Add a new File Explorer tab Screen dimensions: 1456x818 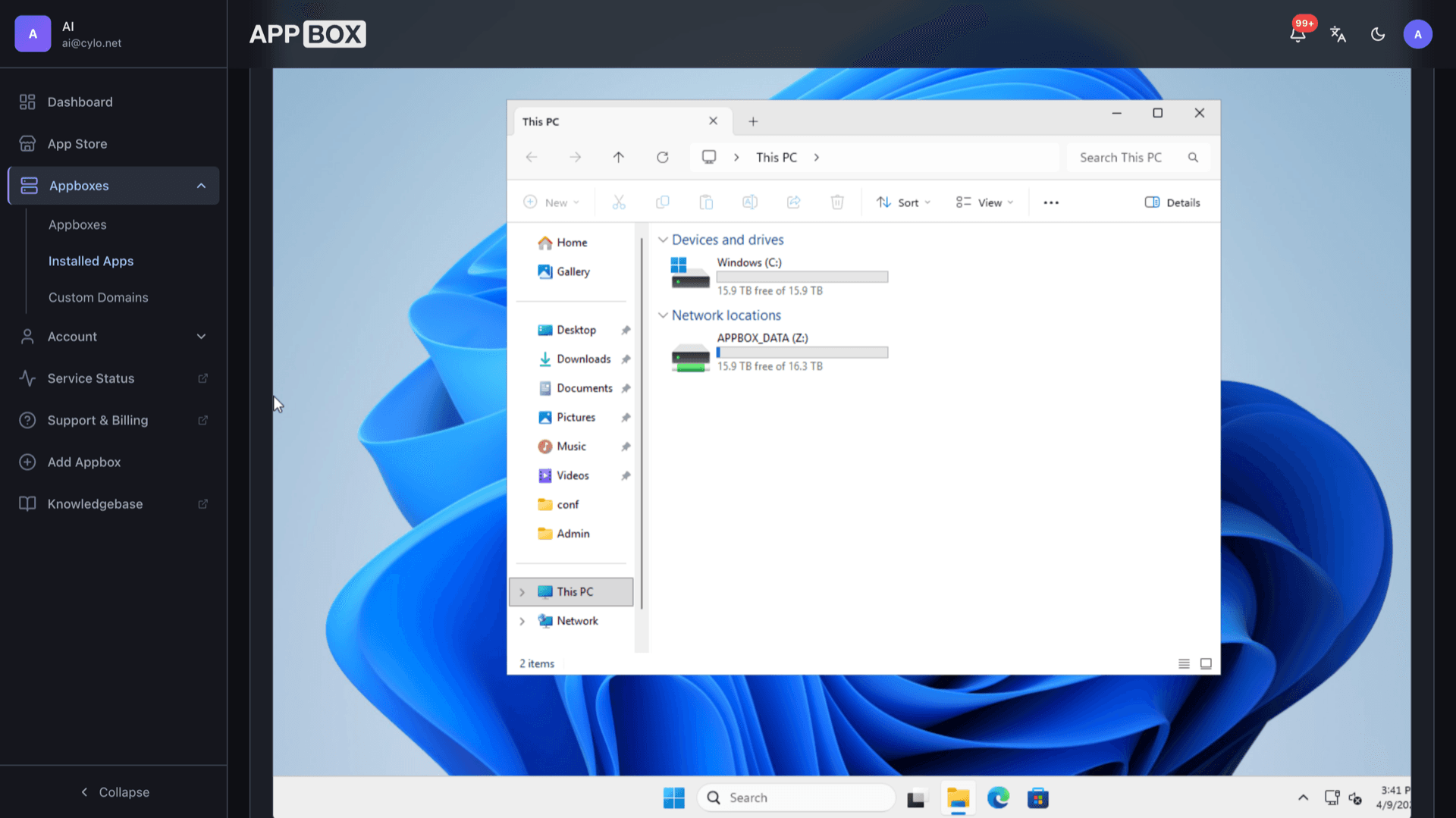coord(753,121)
